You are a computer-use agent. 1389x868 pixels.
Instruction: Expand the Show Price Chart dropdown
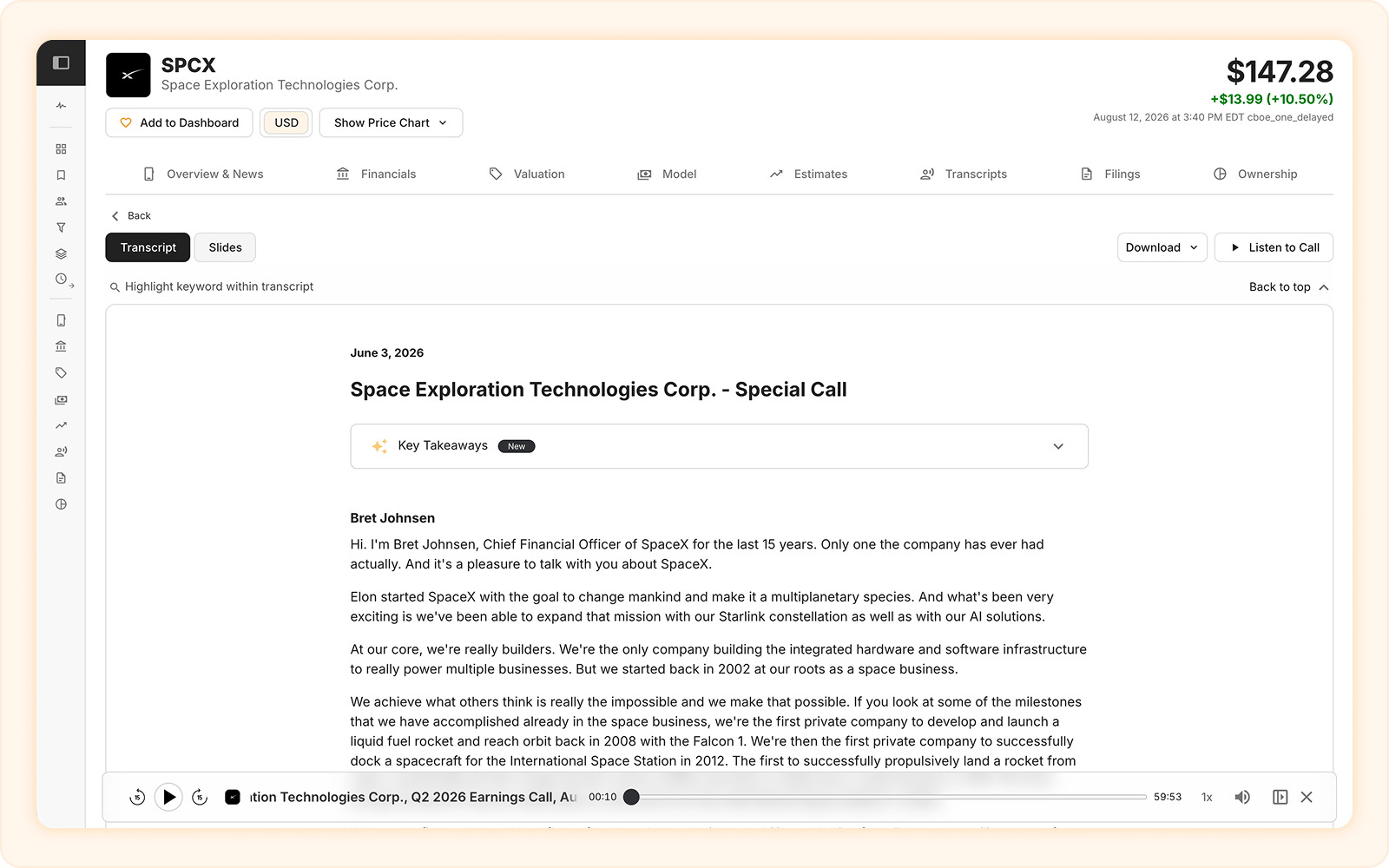coord(391,122)
